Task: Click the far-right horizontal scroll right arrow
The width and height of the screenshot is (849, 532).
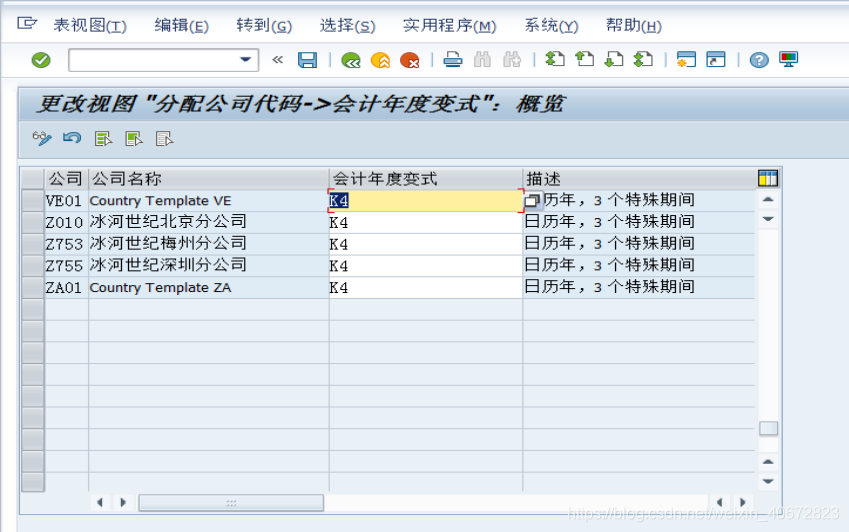Action: coord(743,502)
